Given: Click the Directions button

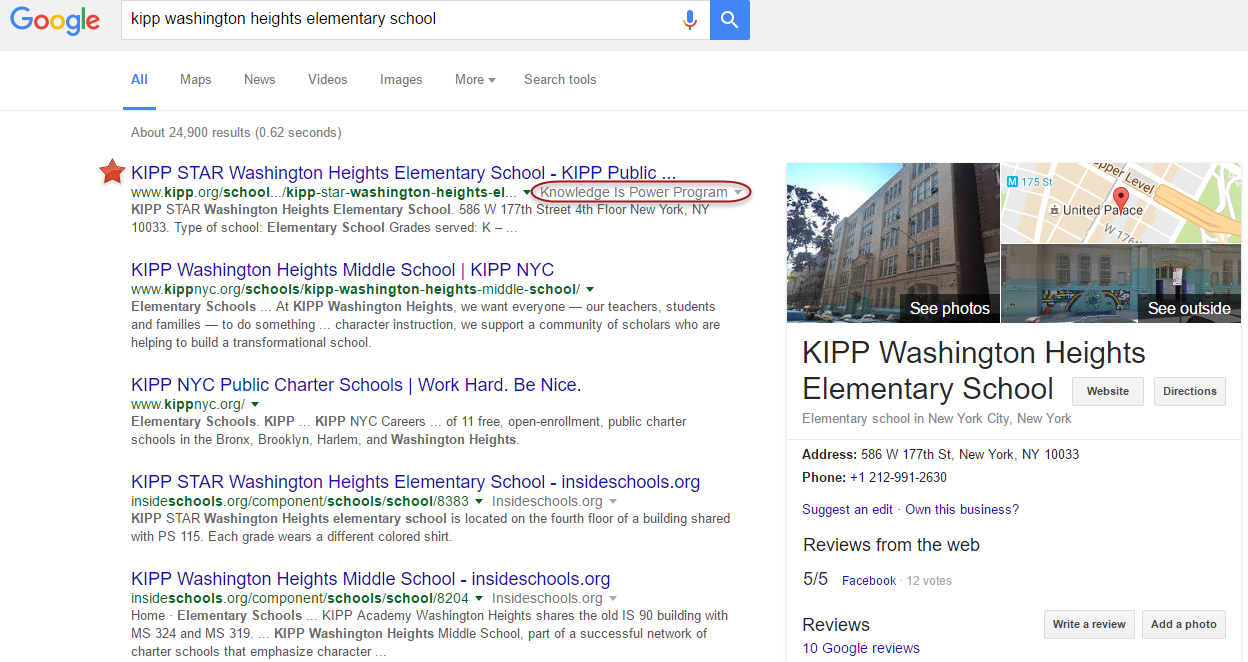Looking at the screenshot, I should (1189, 391).
